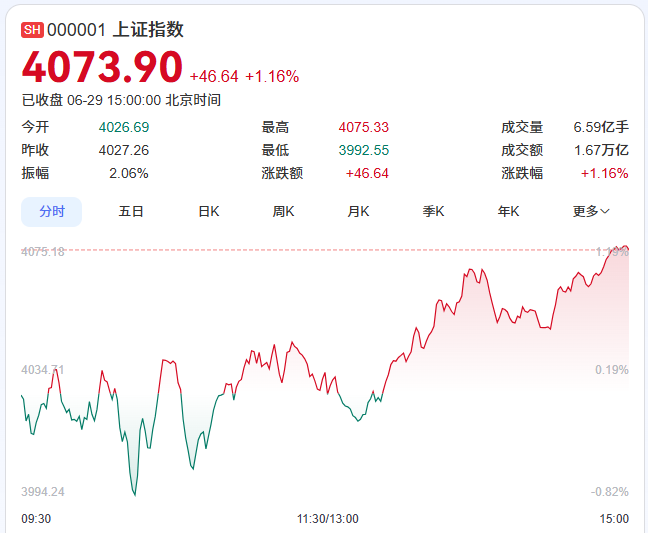Image resolution: width=648 pixels, height=533 pixels.
Task: Click the large 4073.90 index price
Action: click(x=102, y=67)
